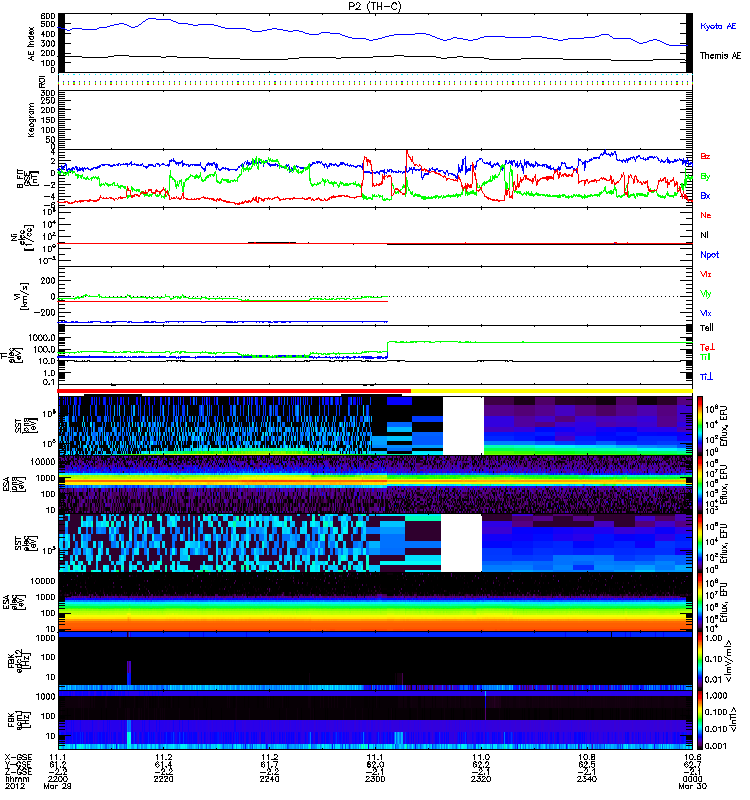Click the ESA electron Eflux color bar
The width and height of the screenshot is (750, 800).
[x=699, y=602]
